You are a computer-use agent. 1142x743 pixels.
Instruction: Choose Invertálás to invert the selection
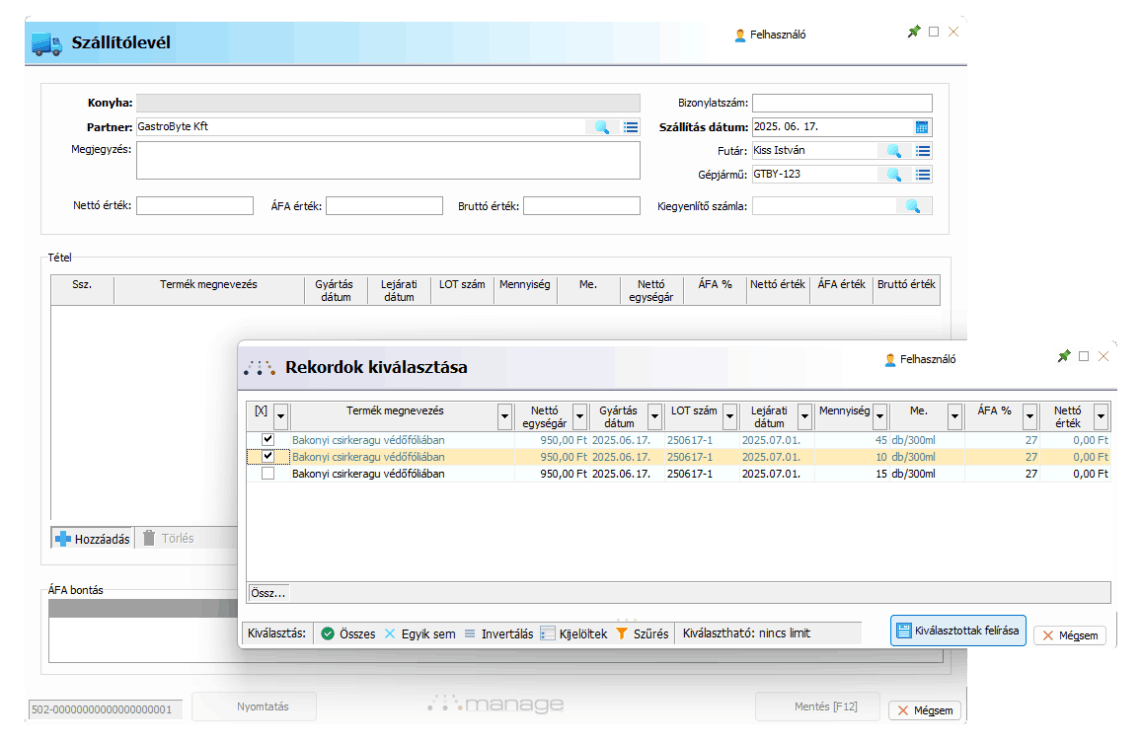pyautogui.click(x=498, y=634)
